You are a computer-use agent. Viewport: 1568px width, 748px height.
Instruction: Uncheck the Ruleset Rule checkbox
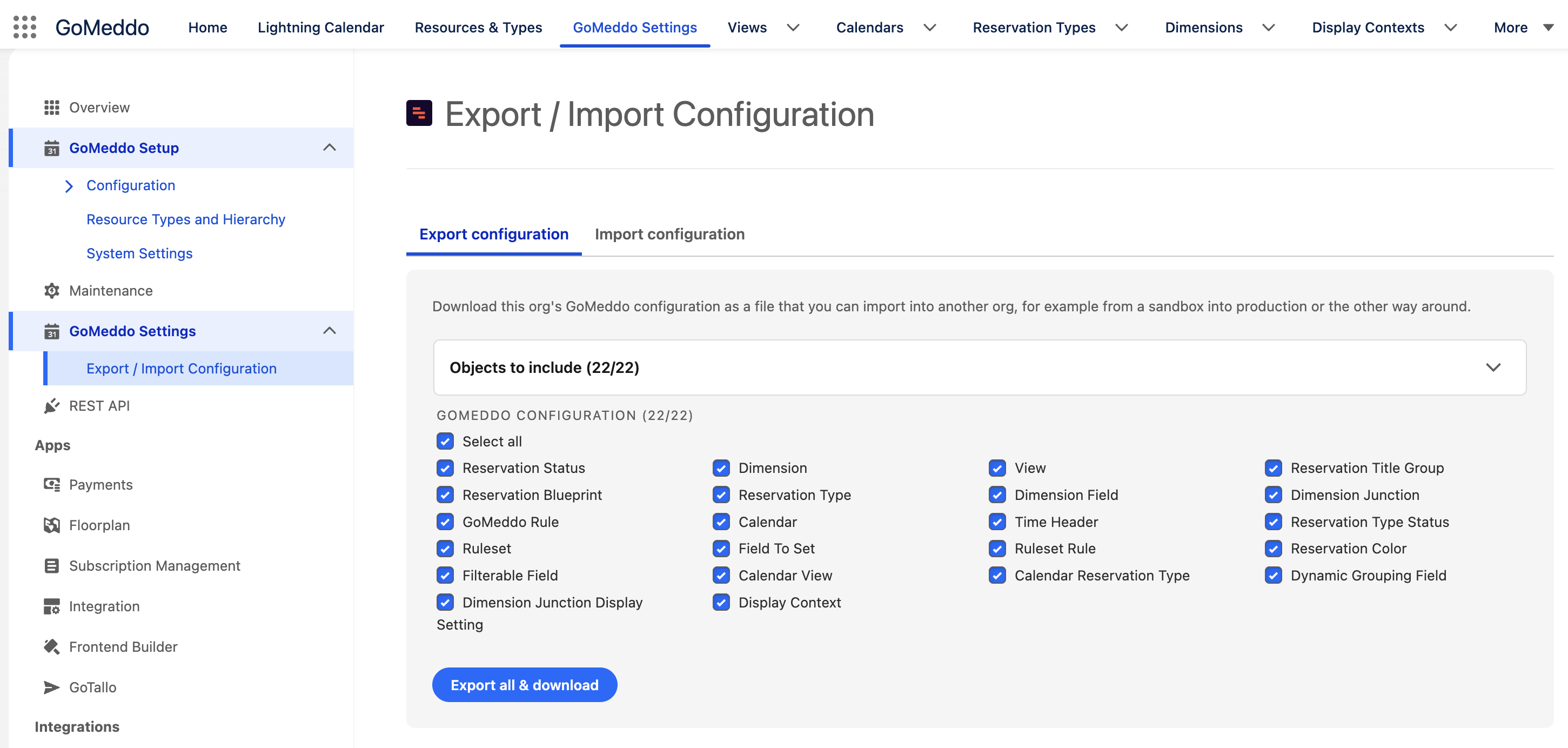point(997,549)
